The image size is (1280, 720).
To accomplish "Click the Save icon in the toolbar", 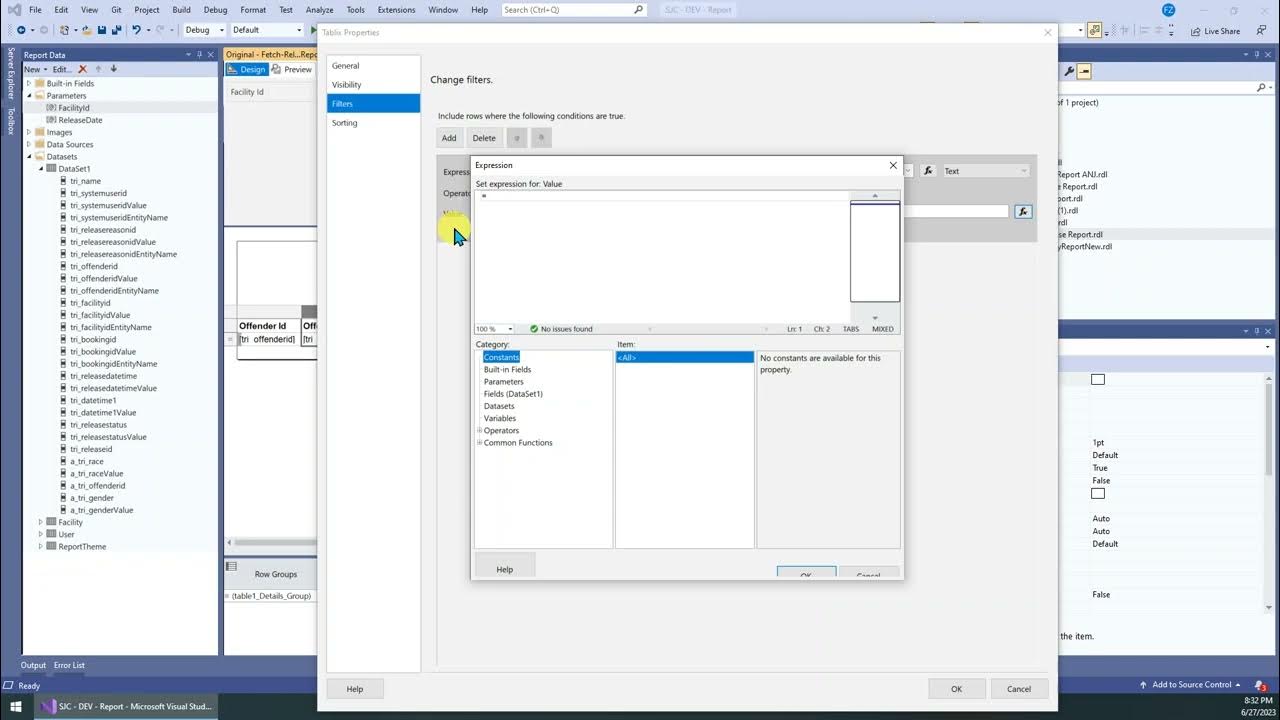I will coord(102,30).
